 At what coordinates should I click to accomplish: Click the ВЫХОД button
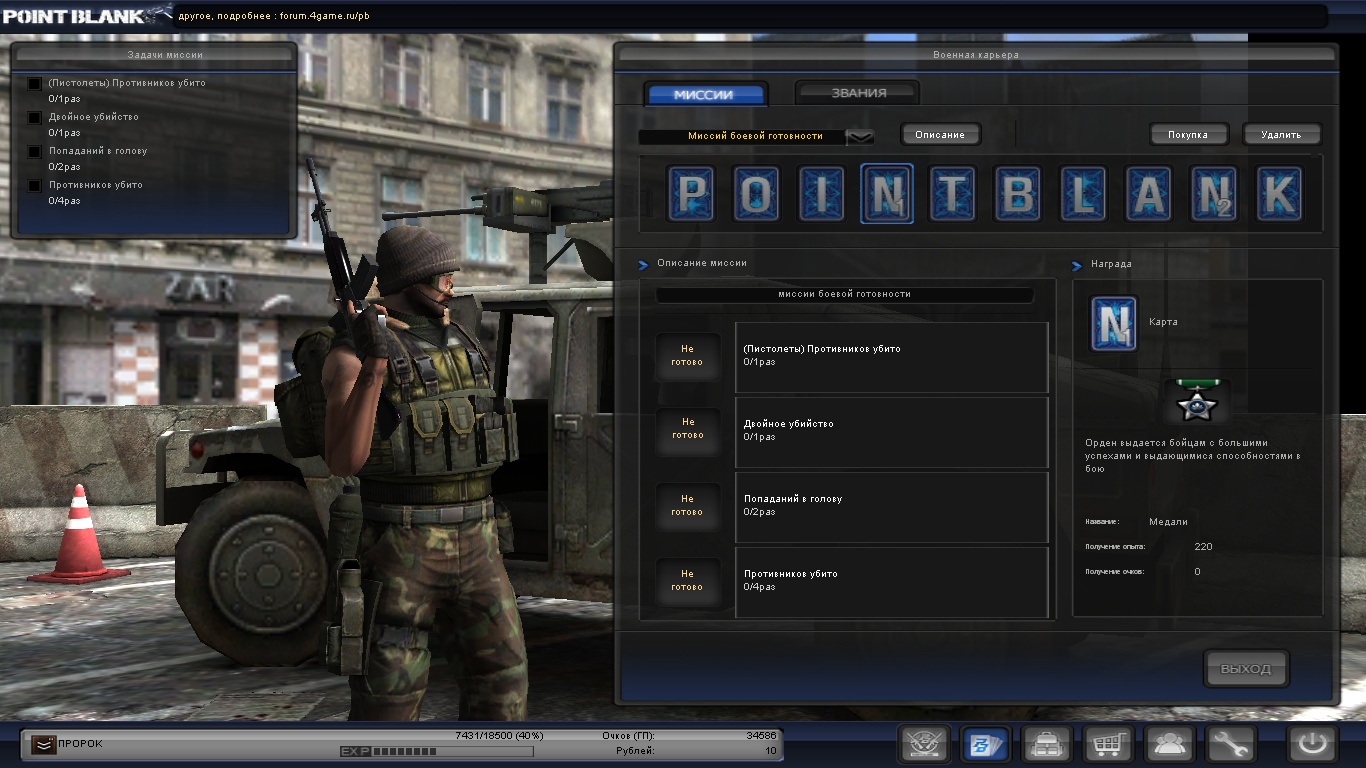1246,669
